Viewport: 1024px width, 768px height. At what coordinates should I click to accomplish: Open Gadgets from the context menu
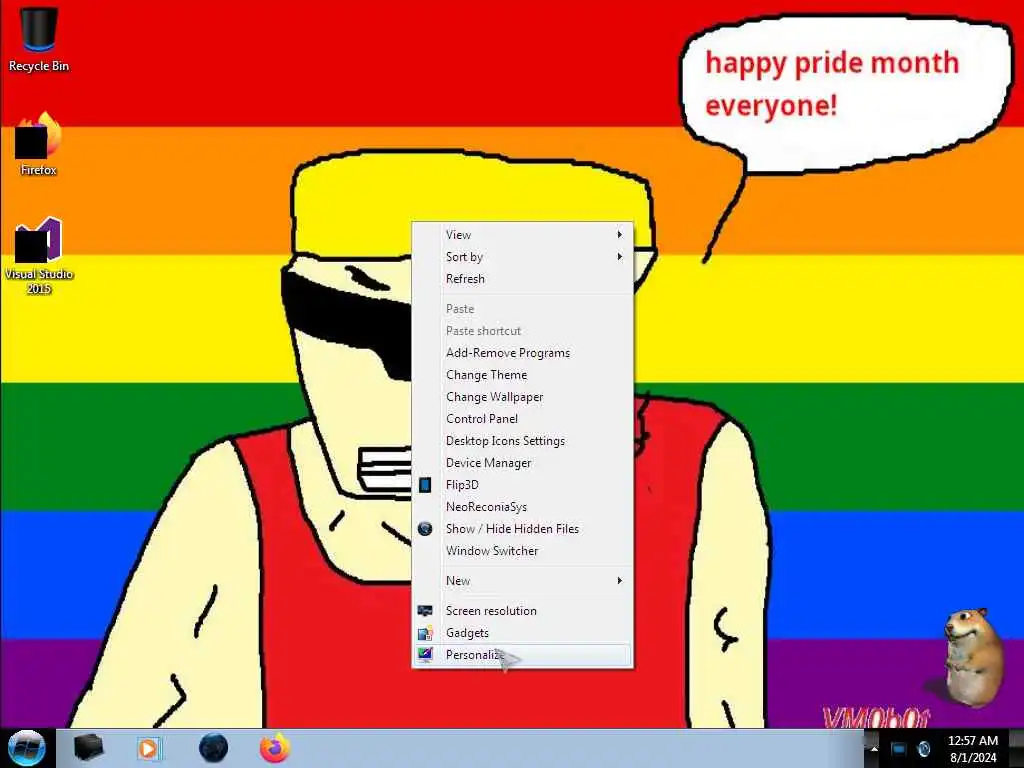(522, 633)
